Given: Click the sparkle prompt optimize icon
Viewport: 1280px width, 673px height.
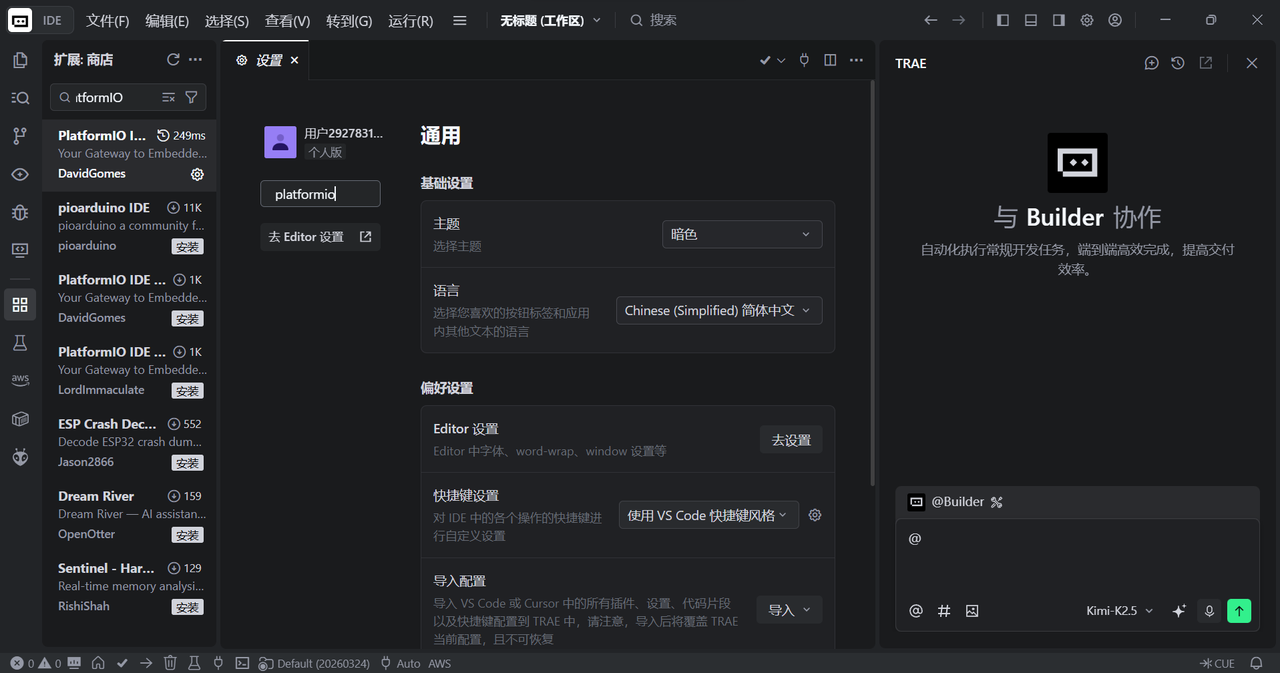Looking at the screenshot, I should [x=1179, y=611].
